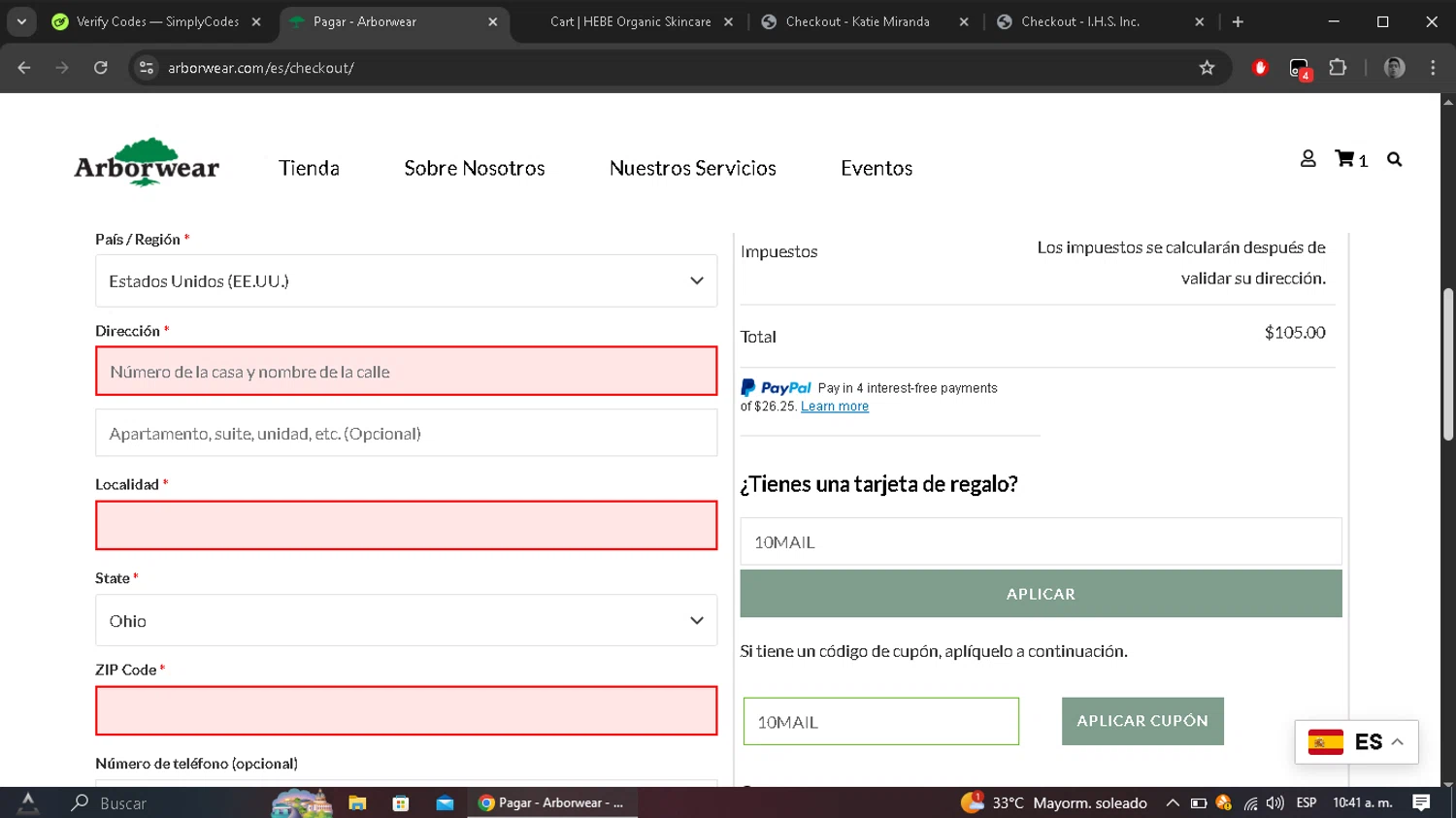Open Nuestros Servicios menu
Viewport: 1456px width, 818px height.
pyautogui.click(x=693, y=168)
